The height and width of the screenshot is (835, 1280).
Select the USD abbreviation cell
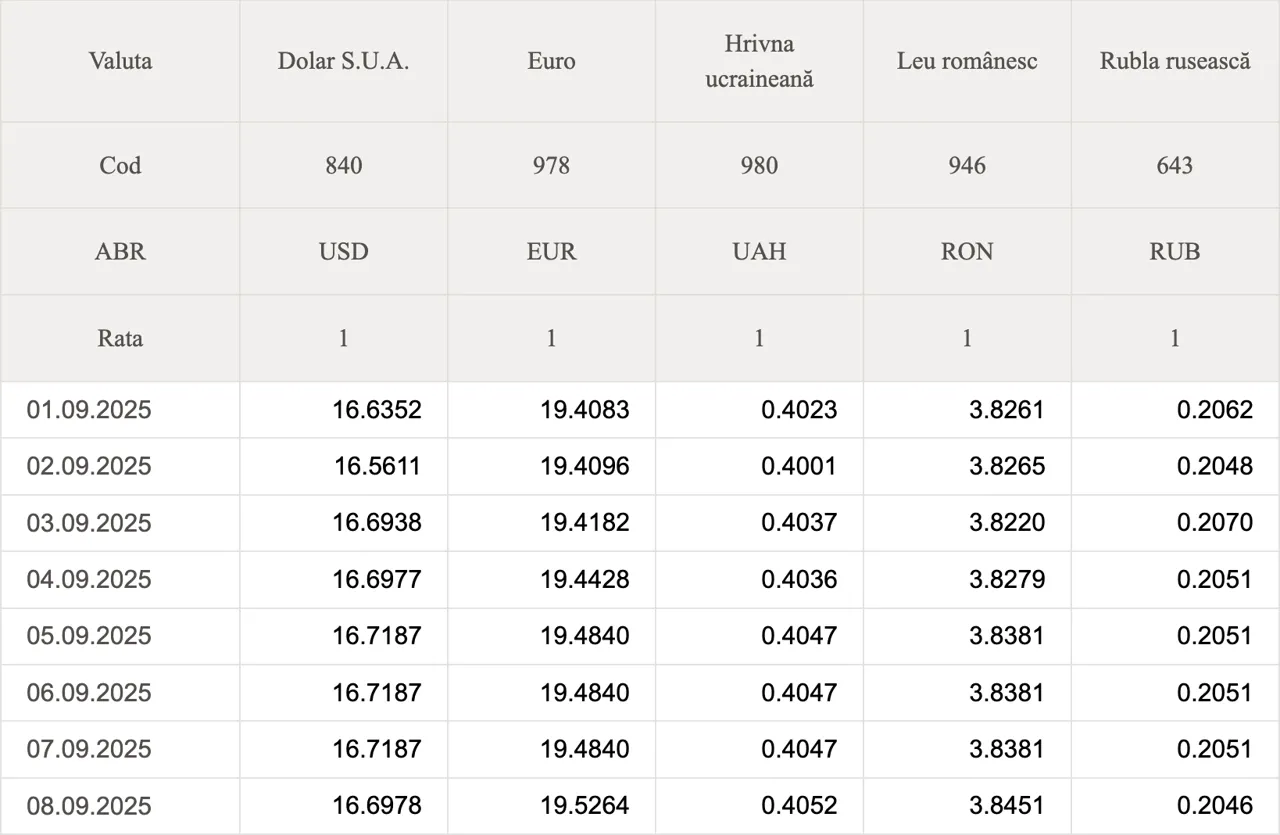pyautogui.click(x=343, y=251)
